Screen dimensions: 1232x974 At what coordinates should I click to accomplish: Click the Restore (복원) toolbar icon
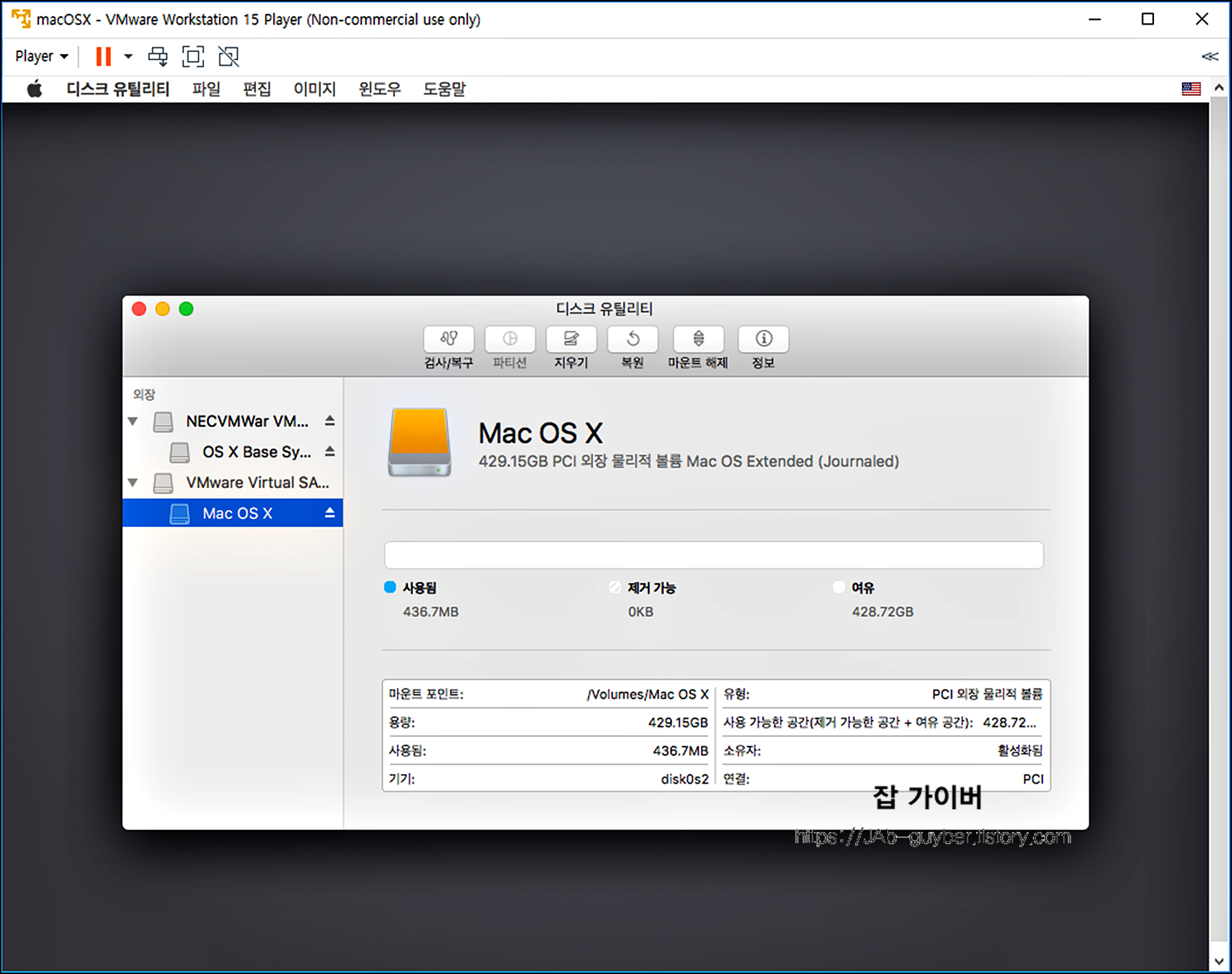(x=632, y=339)
